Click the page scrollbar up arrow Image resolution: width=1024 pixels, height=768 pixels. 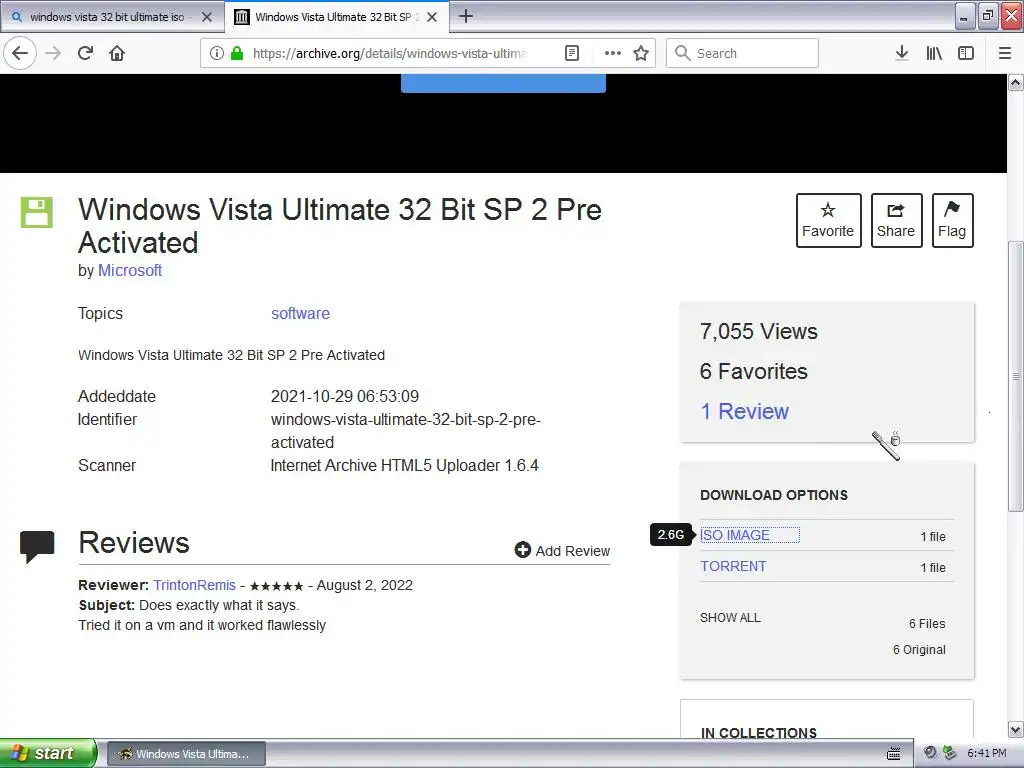[1016, 83]
